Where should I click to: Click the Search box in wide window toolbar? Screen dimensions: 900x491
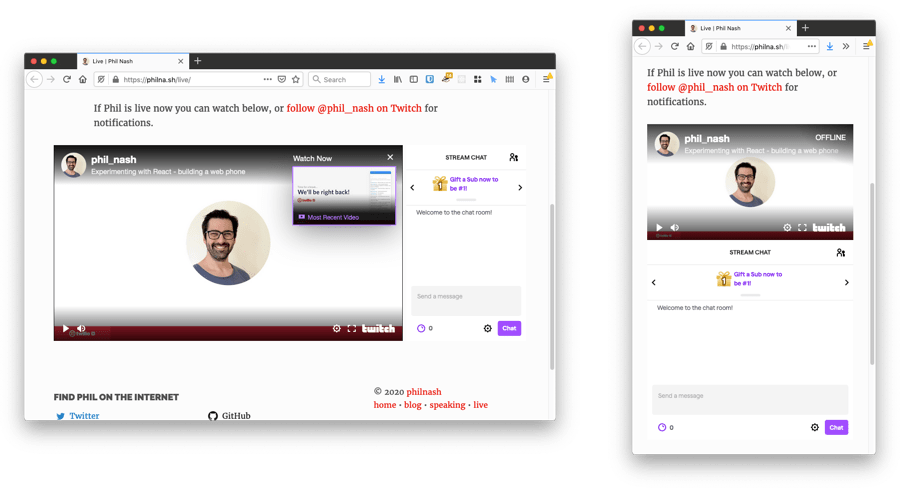point(340,79)
